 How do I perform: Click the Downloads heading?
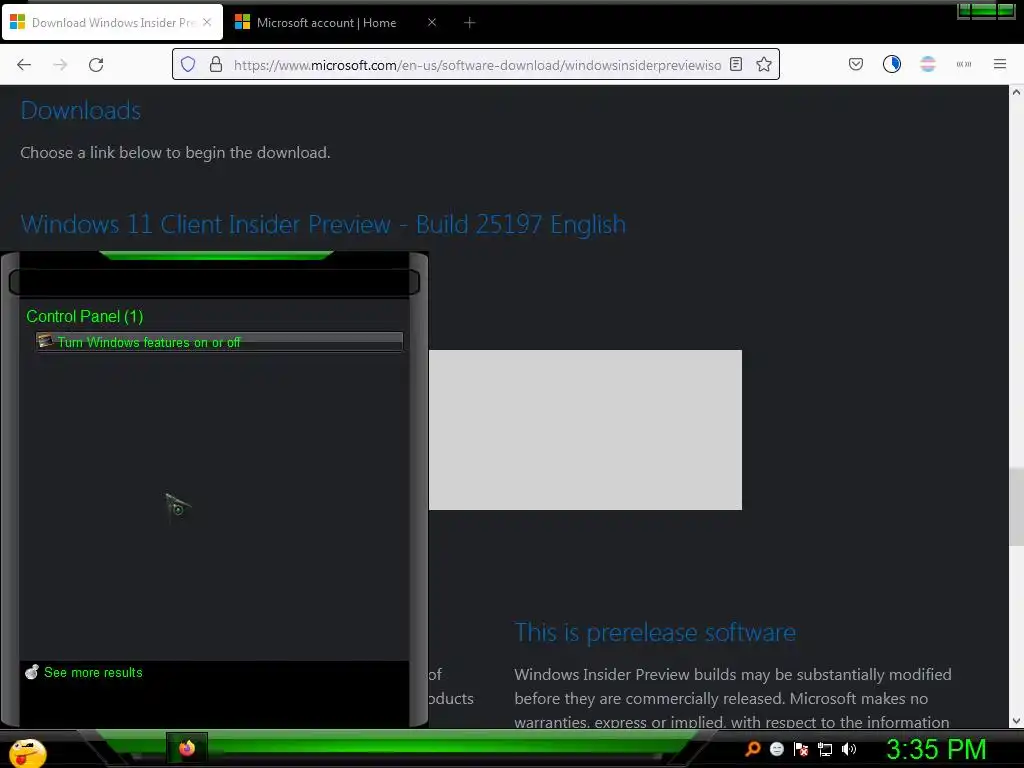81,110
